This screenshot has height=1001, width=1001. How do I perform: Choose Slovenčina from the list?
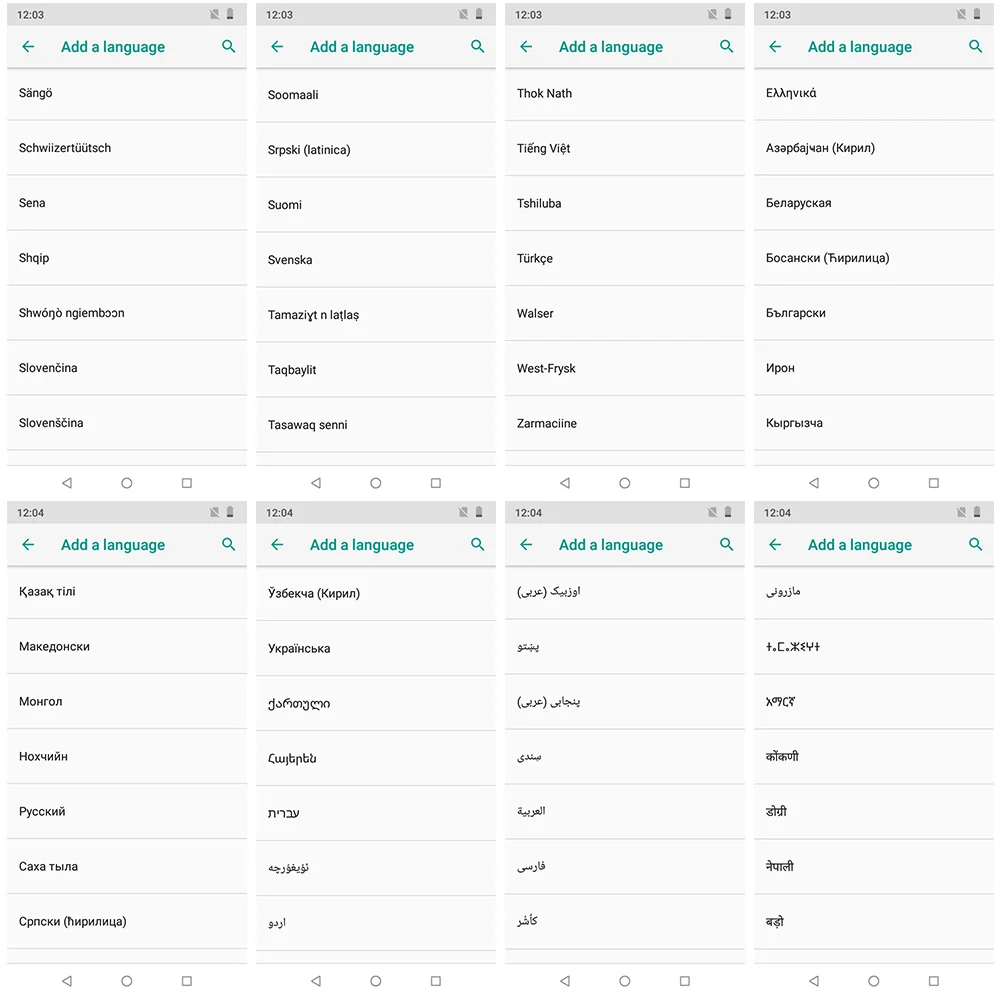(x=127, y=368)
